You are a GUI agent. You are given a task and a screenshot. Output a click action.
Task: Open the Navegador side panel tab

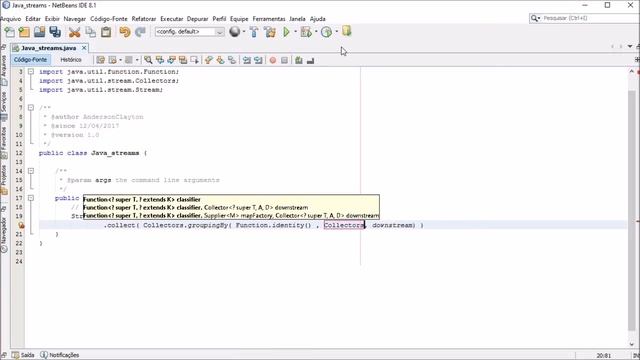click(x=4, y=235)
